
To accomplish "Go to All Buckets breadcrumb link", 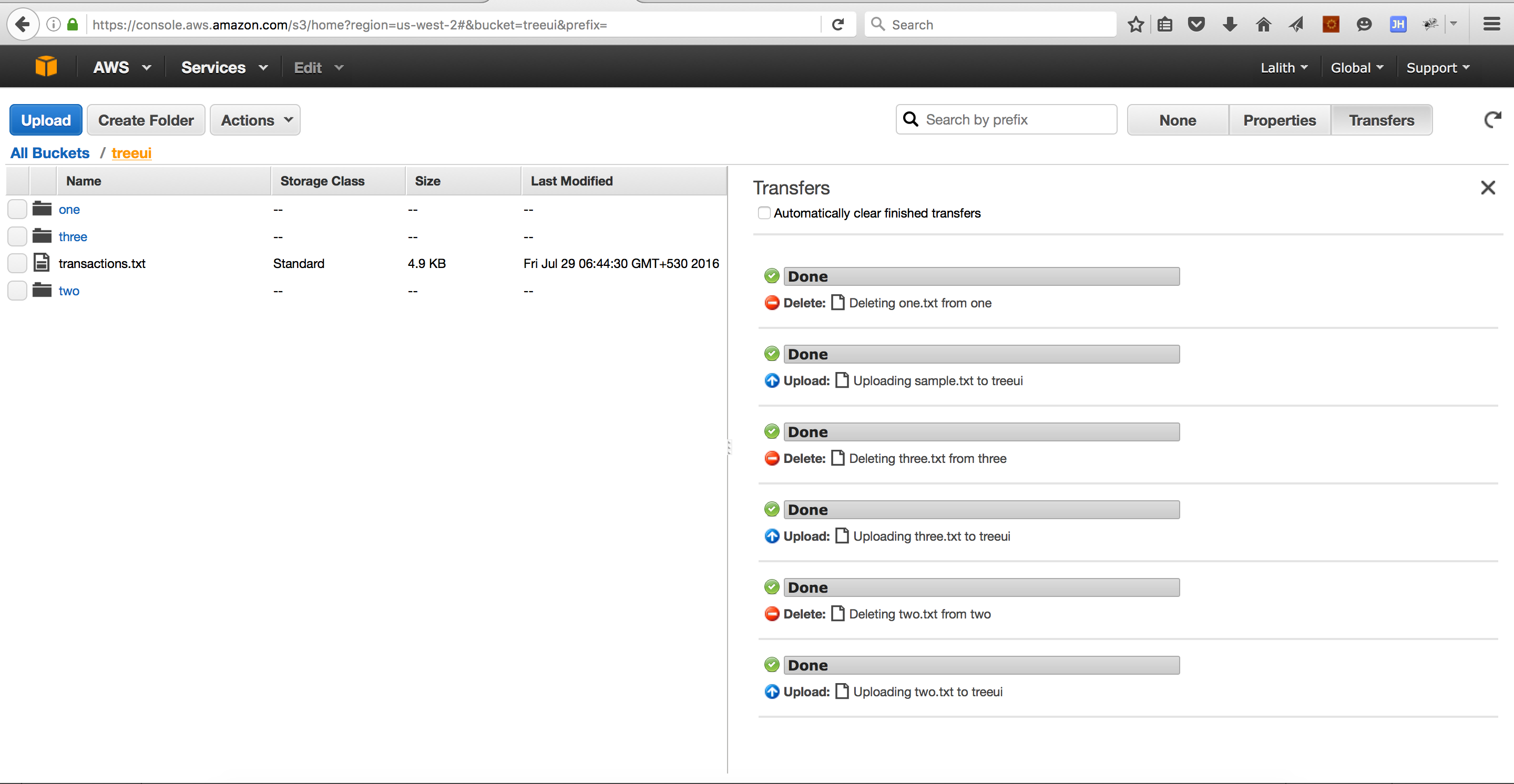I will [x=50, y=153].
